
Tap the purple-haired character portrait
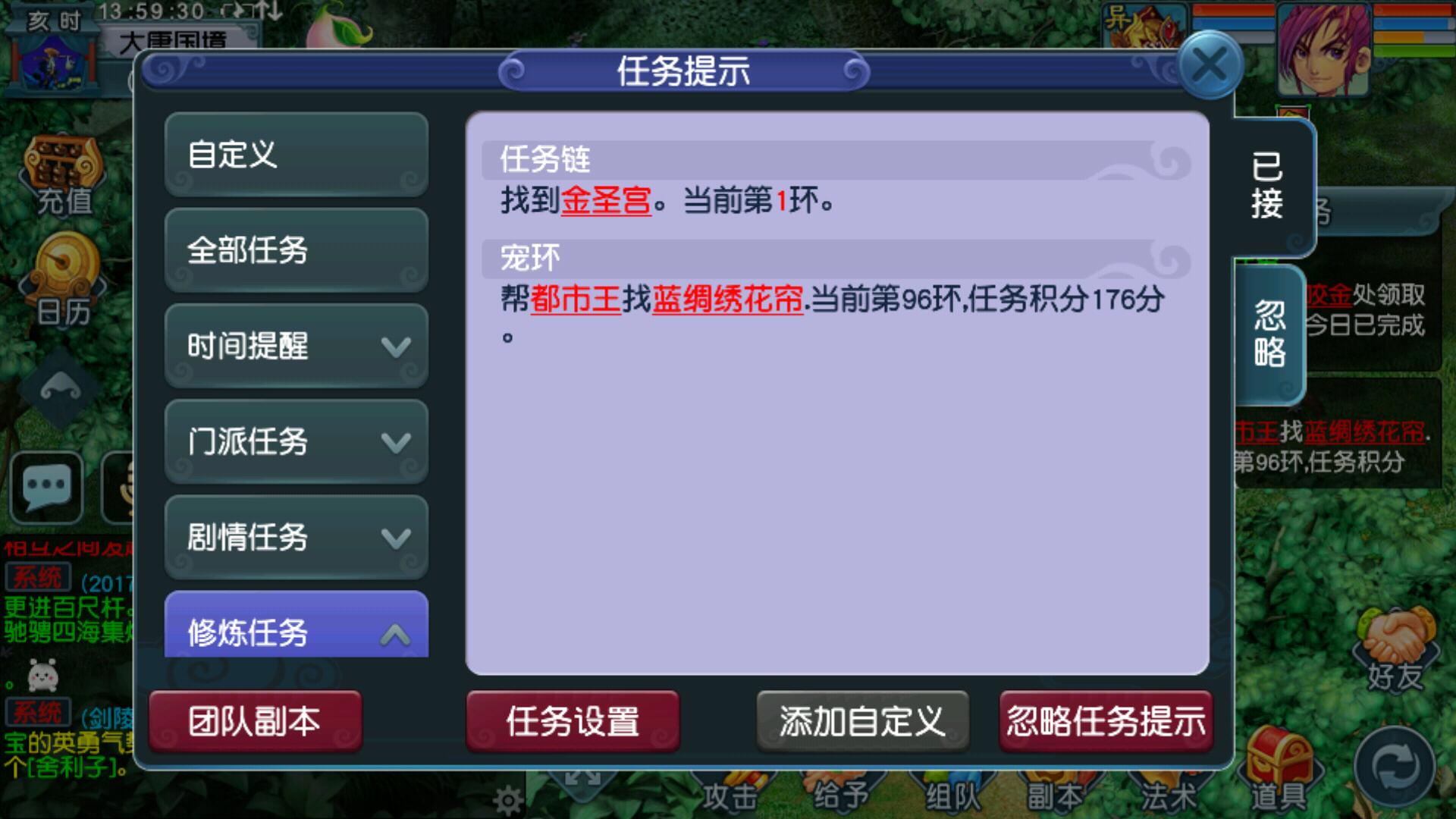1324,50
